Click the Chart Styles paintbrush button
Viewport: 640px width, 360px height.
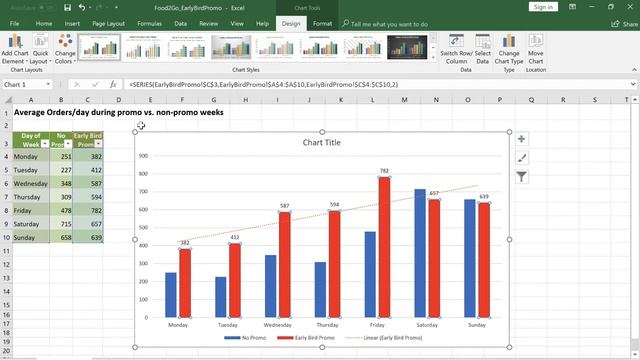tap(522, 158)
